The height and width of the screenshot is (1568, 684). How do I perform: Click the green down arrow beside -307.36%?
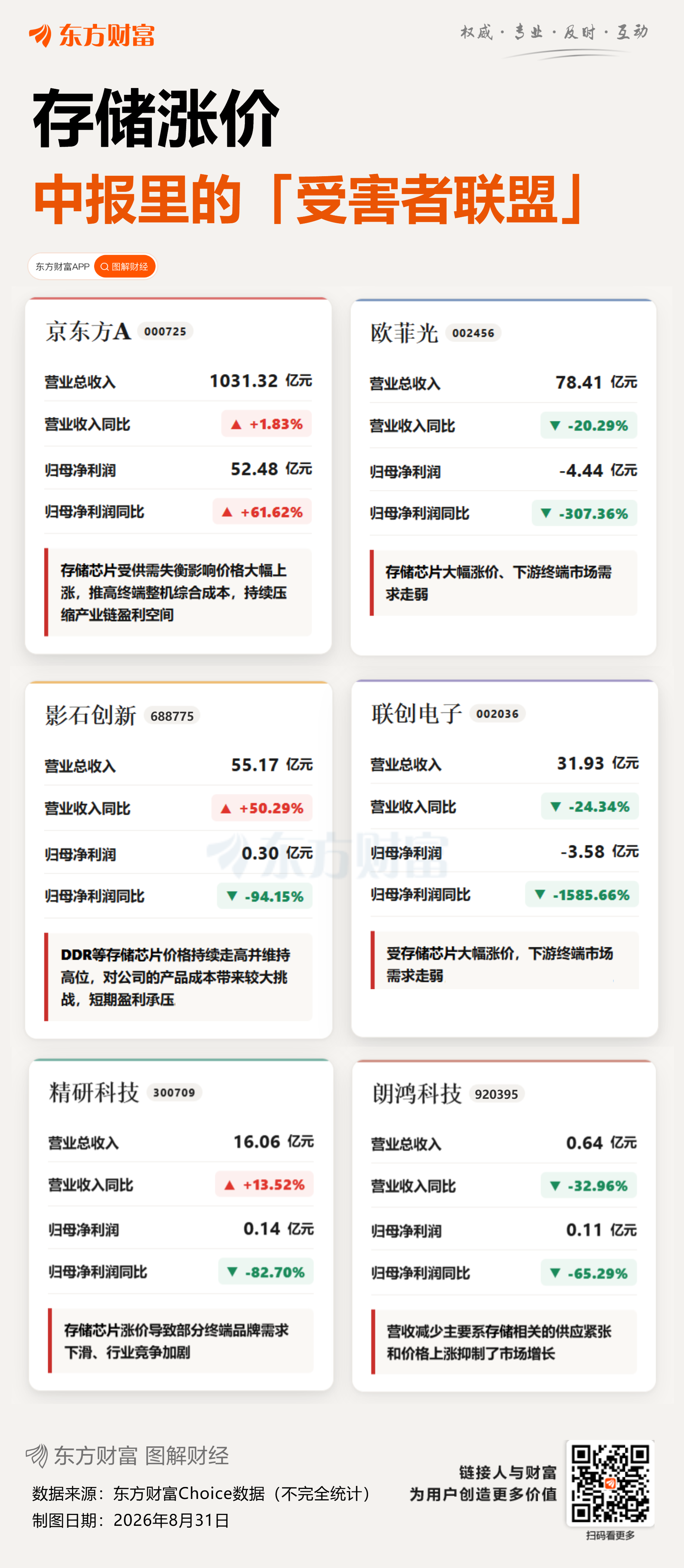pyautogui.click(x=546, y=513)
